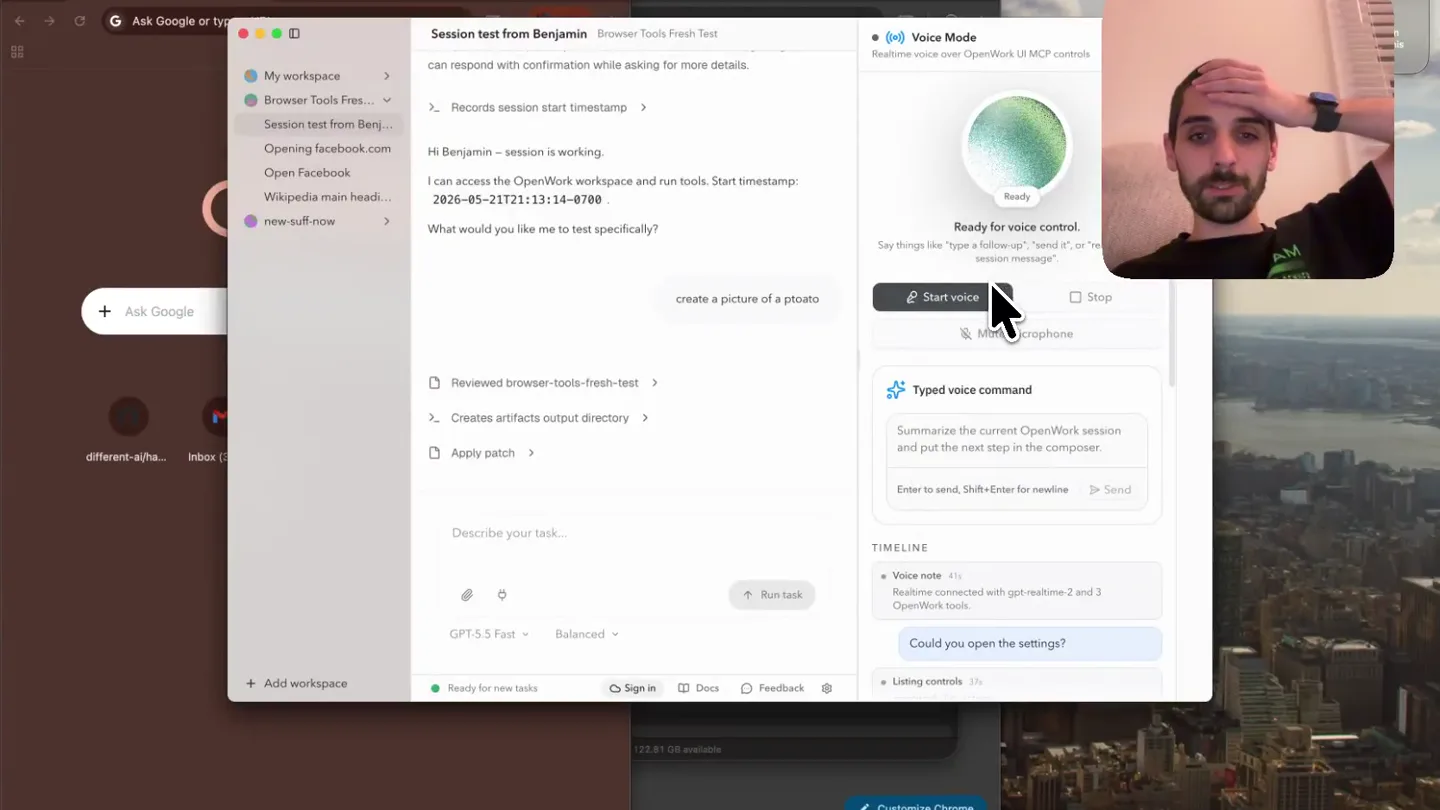
Task: Click the green voice orb
Action: click(1016, 145)
